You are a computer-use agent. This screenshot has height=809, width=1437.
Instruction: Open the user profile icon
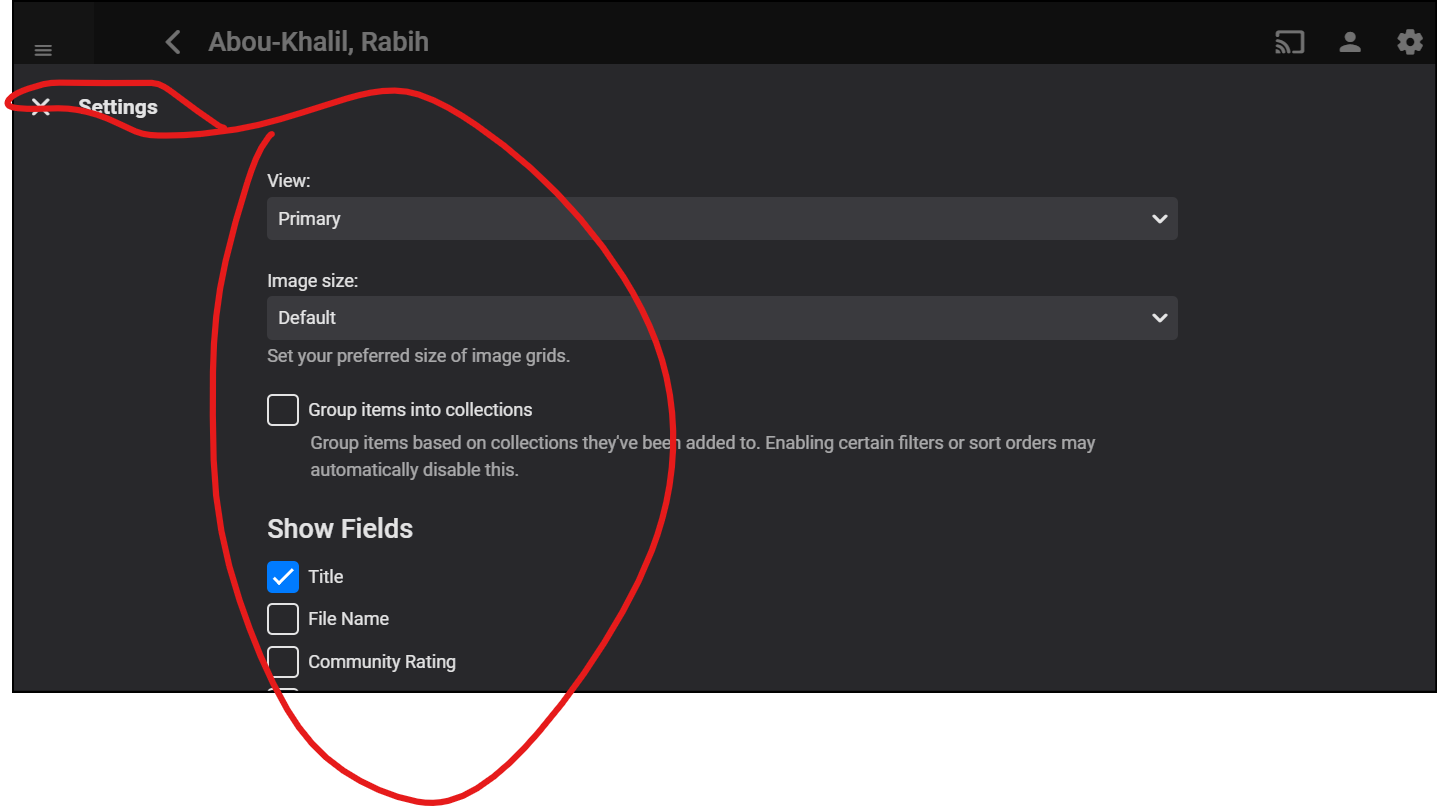point(1350,42)
